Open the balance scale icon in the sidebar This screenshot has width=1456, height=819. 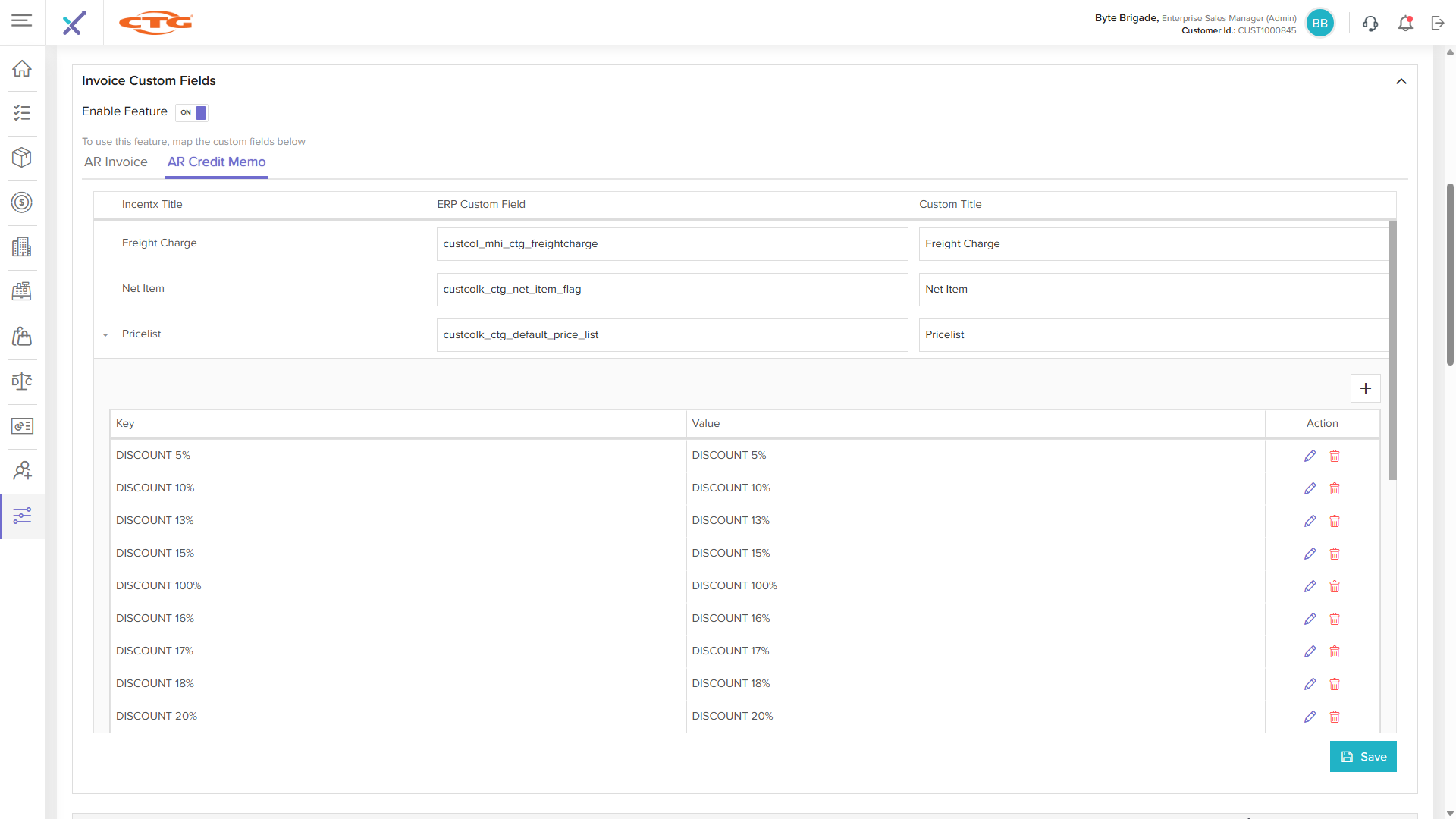pyautogui.click(x=22, y=381)
